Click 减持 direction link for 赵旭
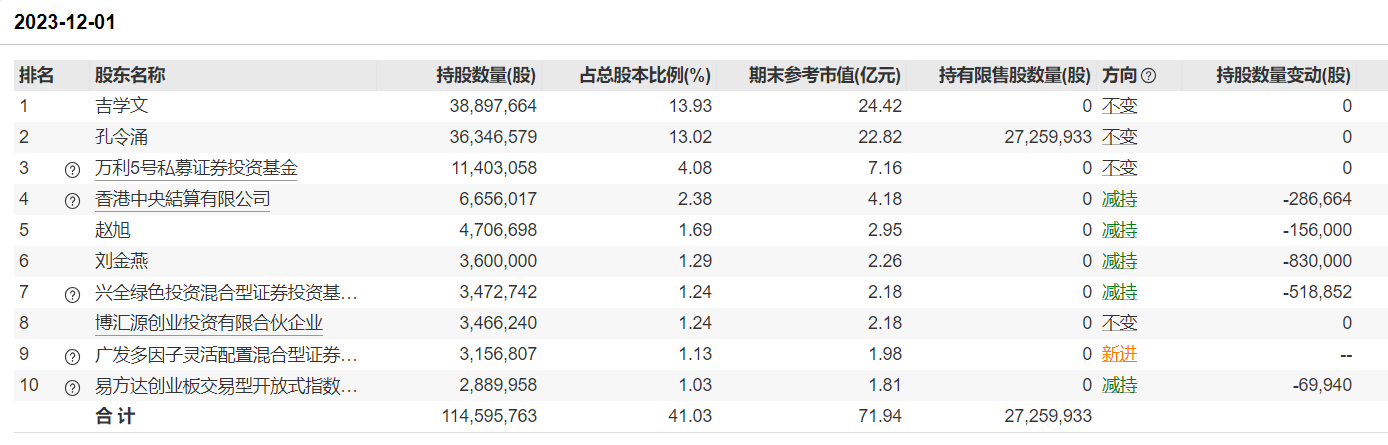This screenshot has width=1388, height=445. tap(1119, 230)
